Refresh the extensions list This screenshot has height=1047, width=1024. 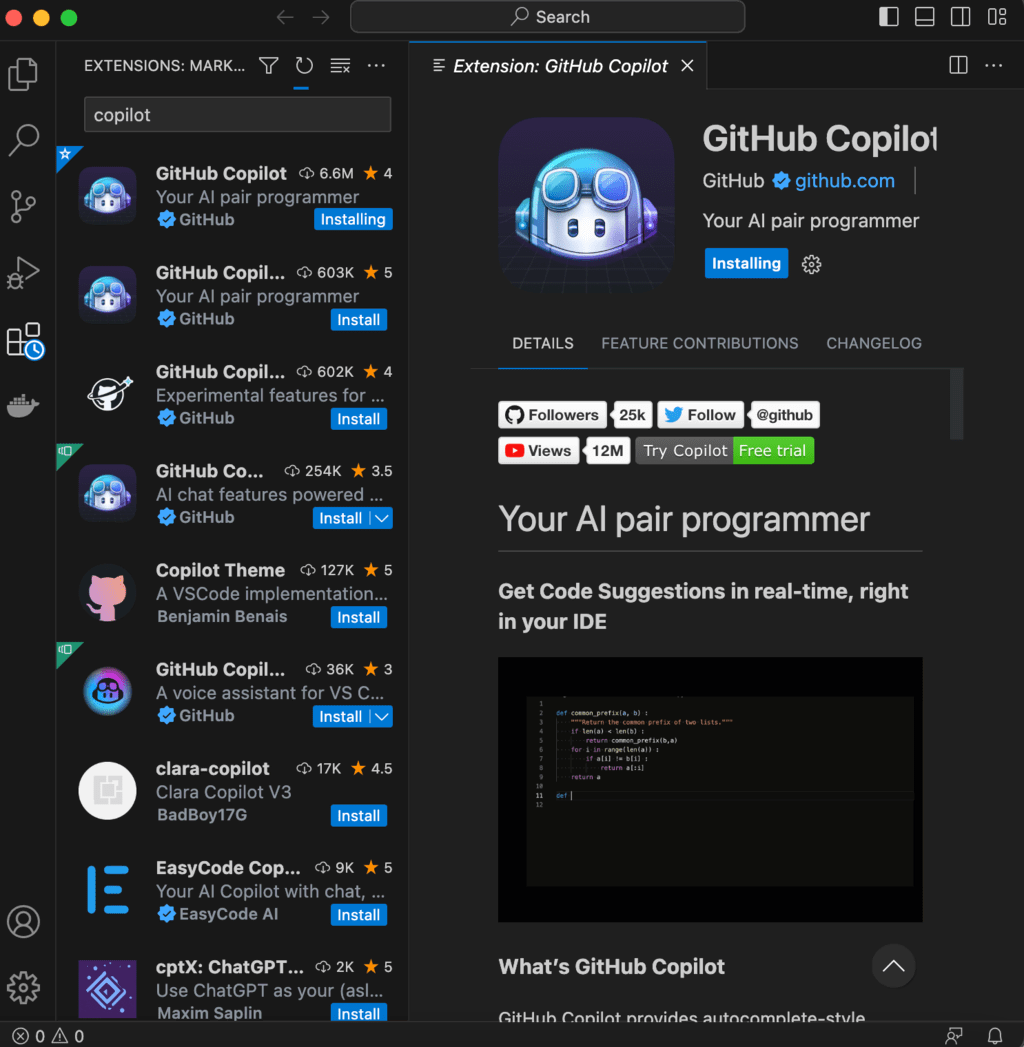(x=304, y=65)
